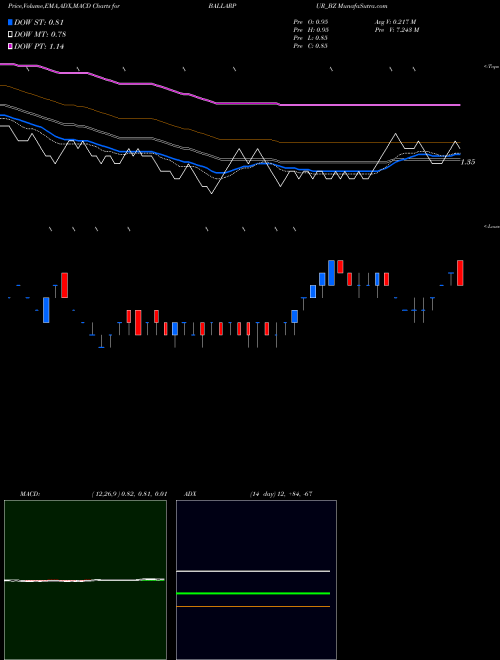The height and width of the screenshot is (660, 500).
Task: Click the green line in ADX panel
Action: coord(253,593)
